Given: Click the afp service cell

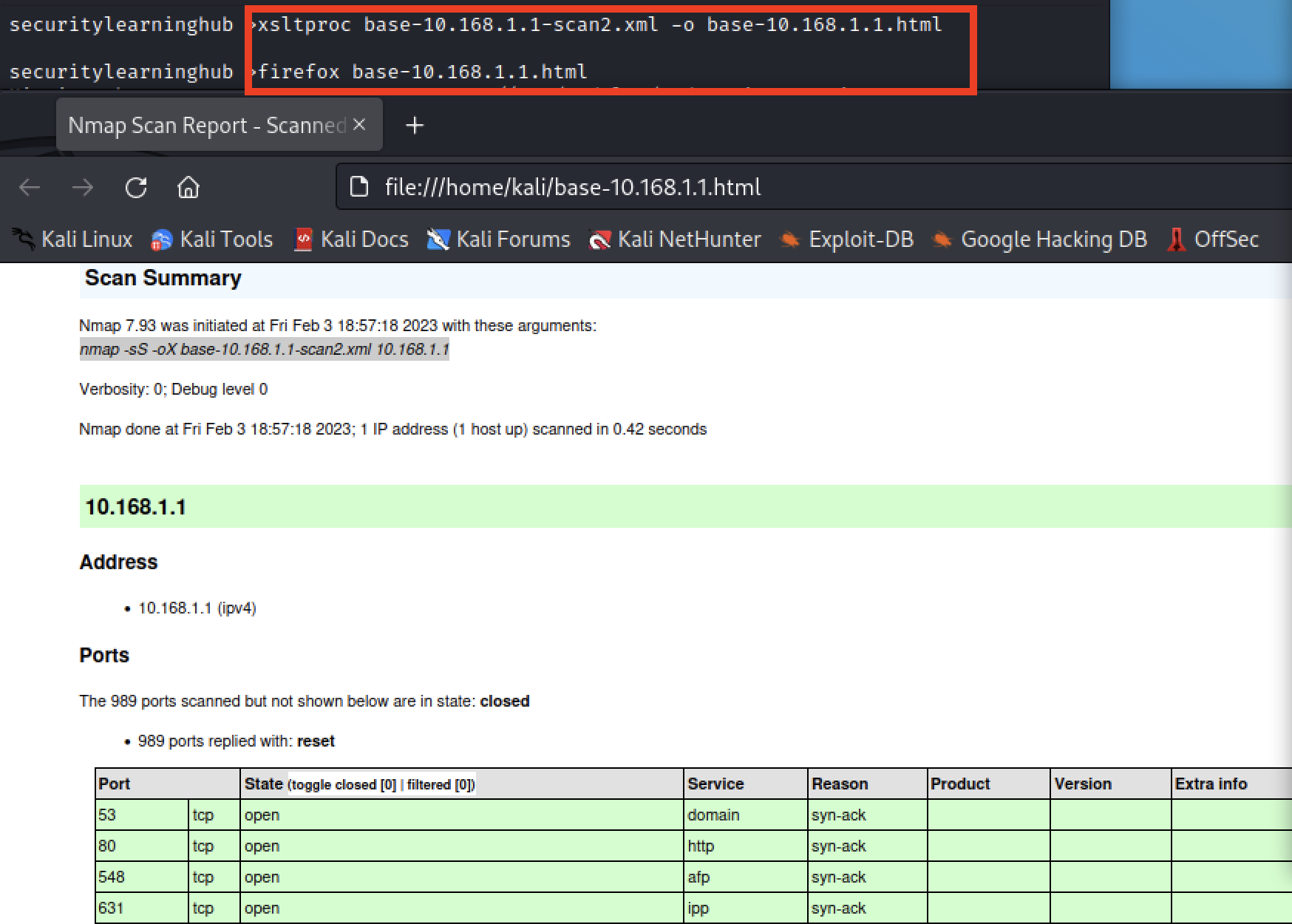Looking at the screenshot, I should (x=746, y=877).
